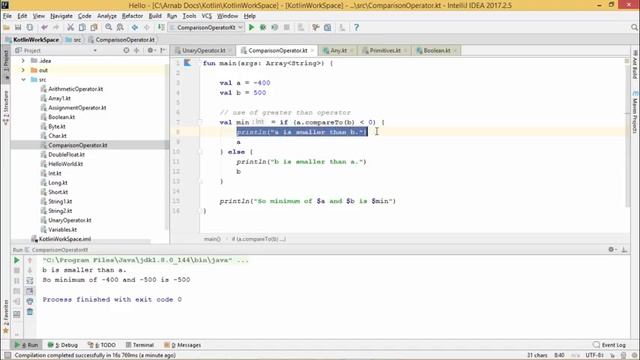This screenshot has height=360, width=640.
Task: Expand the out folder
Action: [23, 70]
